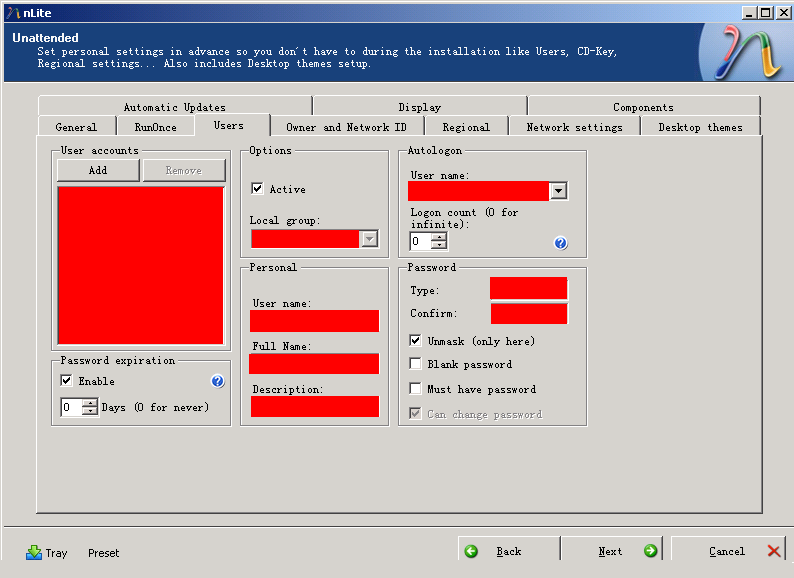Open help icon in Password expiration
Viewport: 794px width, 578px height.
click(x=218, y=381)
